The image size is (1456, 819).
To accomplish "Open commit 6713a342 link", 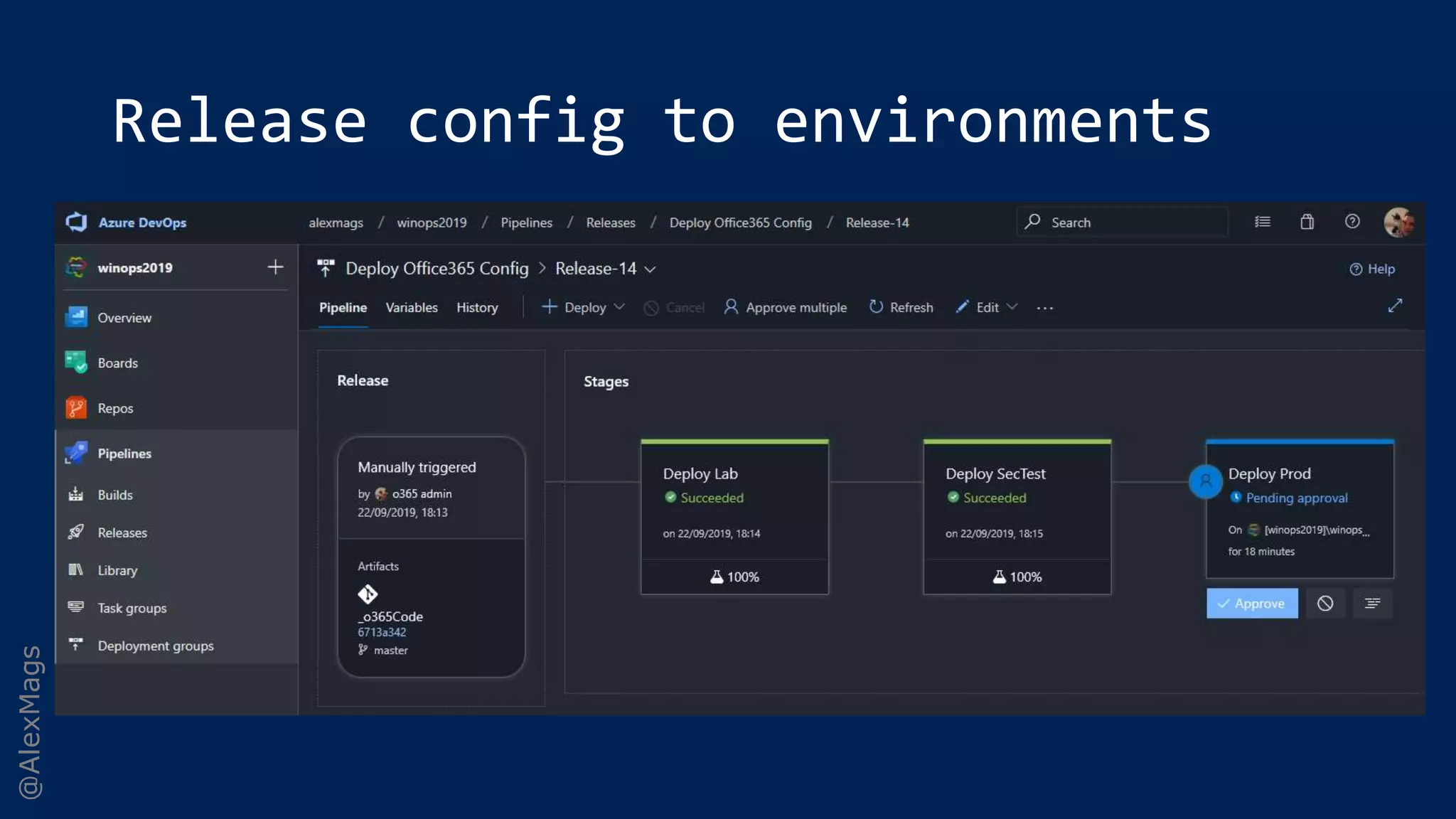I will 382,632.
